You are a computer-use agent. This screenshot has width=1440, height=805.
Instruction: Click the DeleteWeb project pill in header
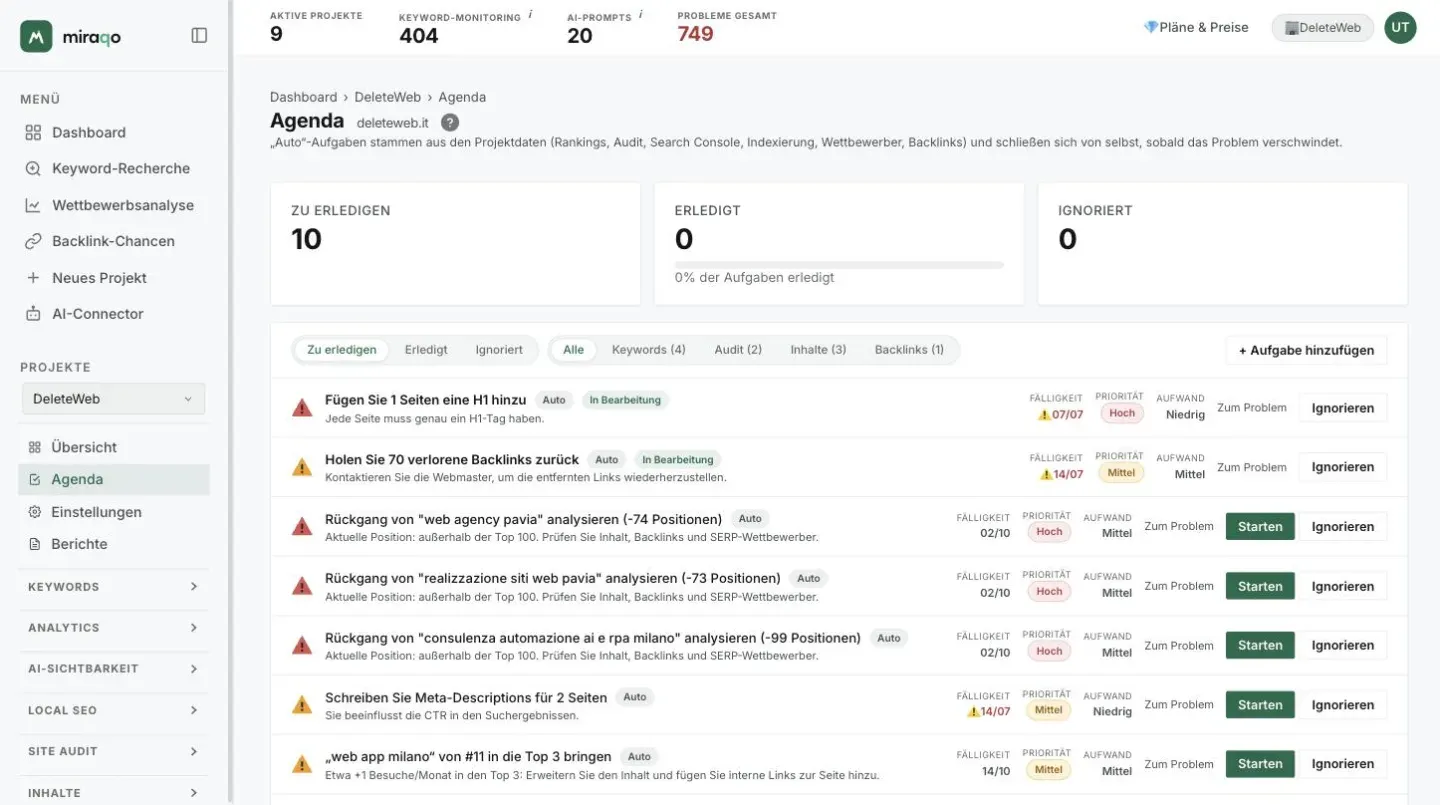click(x=1322, y=28)
